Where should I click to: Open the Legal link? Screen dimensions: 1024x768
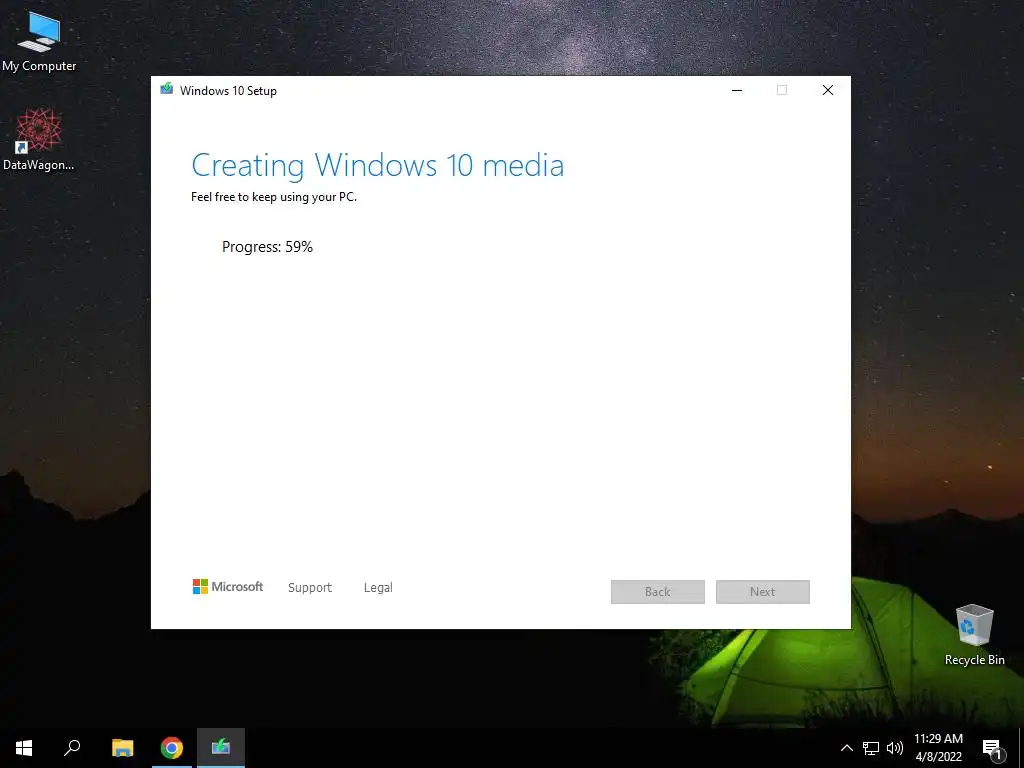tap(378, 587)
